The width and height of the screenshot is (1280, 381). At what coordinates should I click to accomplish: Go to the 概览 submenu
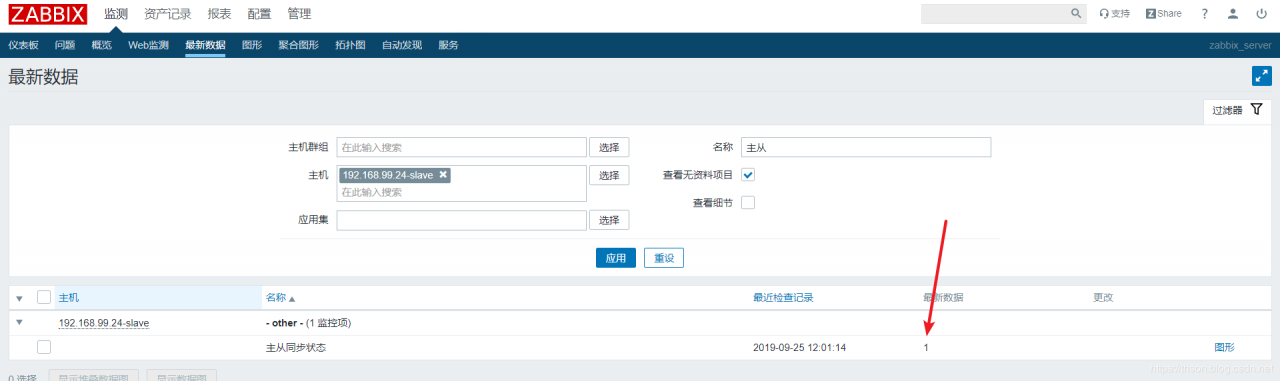(101, 45)
